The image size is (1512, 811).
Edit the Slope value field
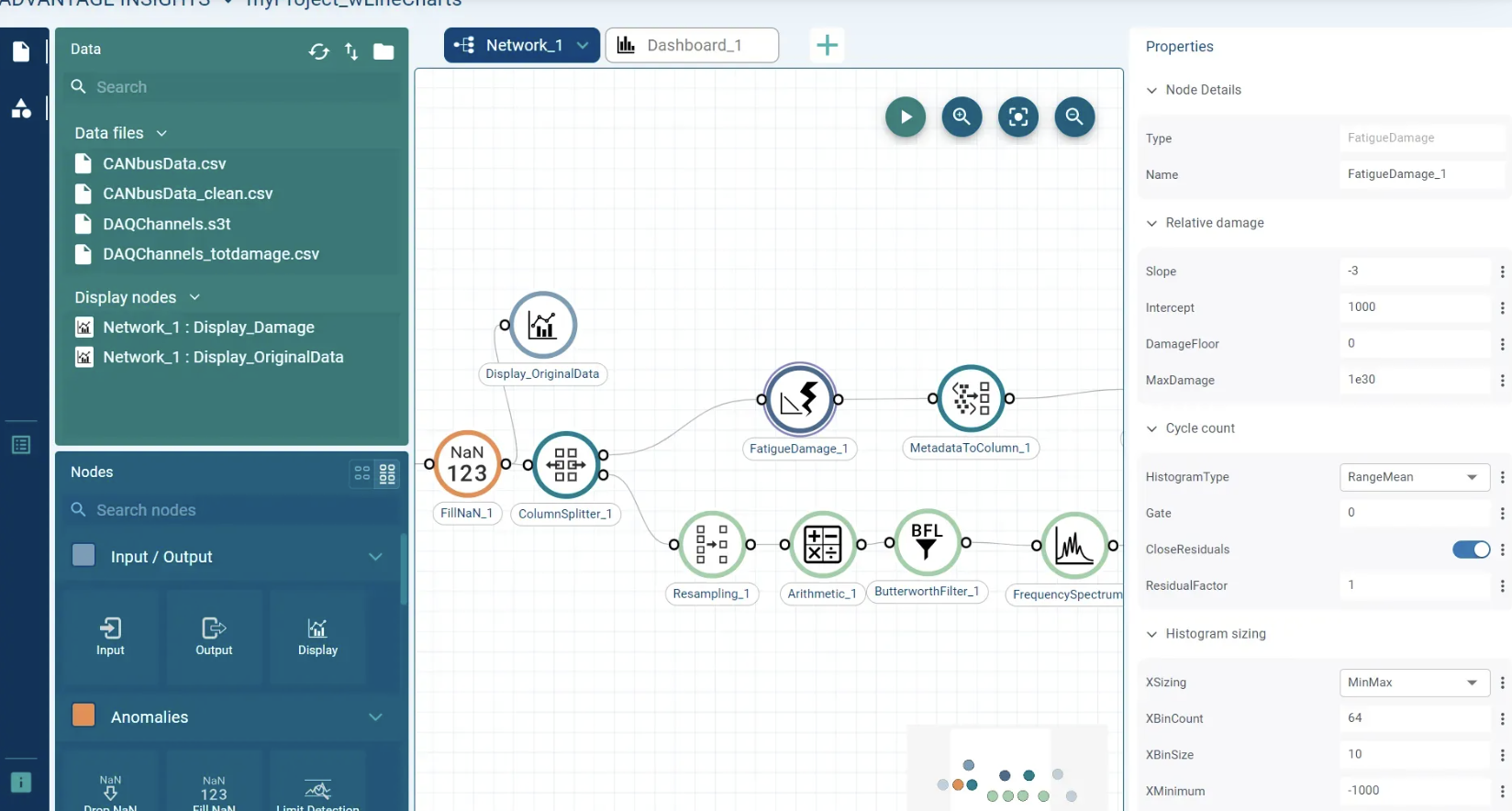pos(1414,271)
